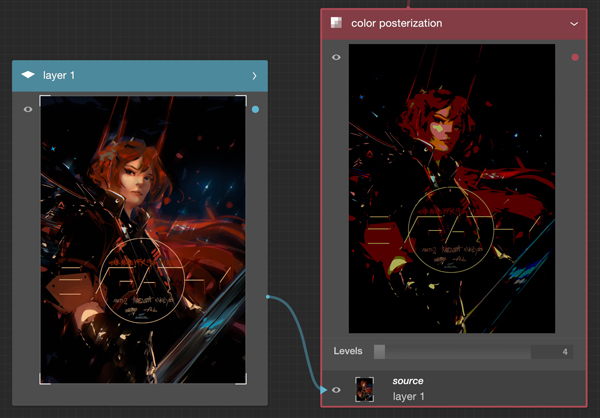Select the posterized image preview

(452, 188)
